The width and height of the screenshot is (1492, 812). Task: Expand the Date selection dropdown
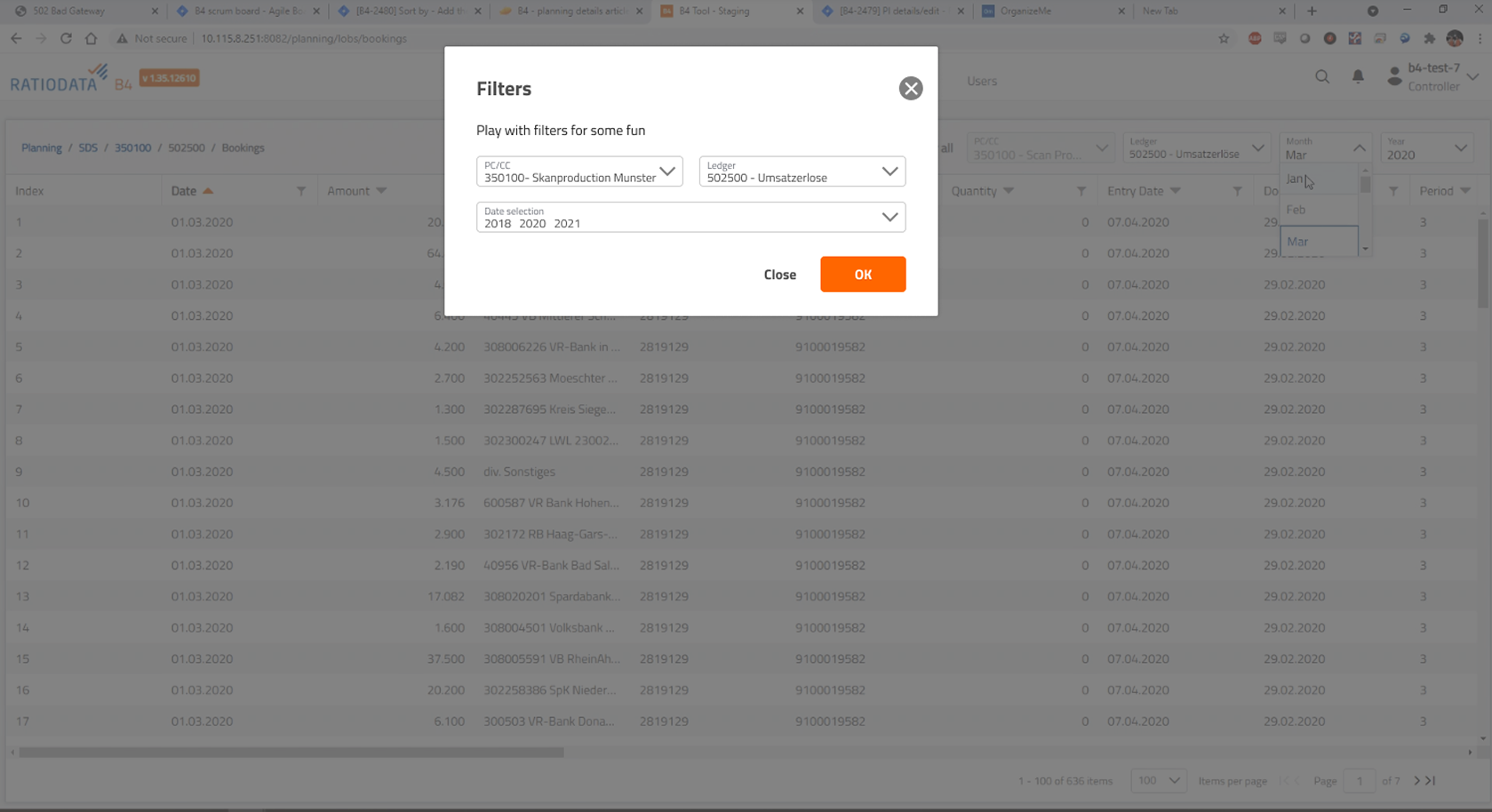[889, 217]
